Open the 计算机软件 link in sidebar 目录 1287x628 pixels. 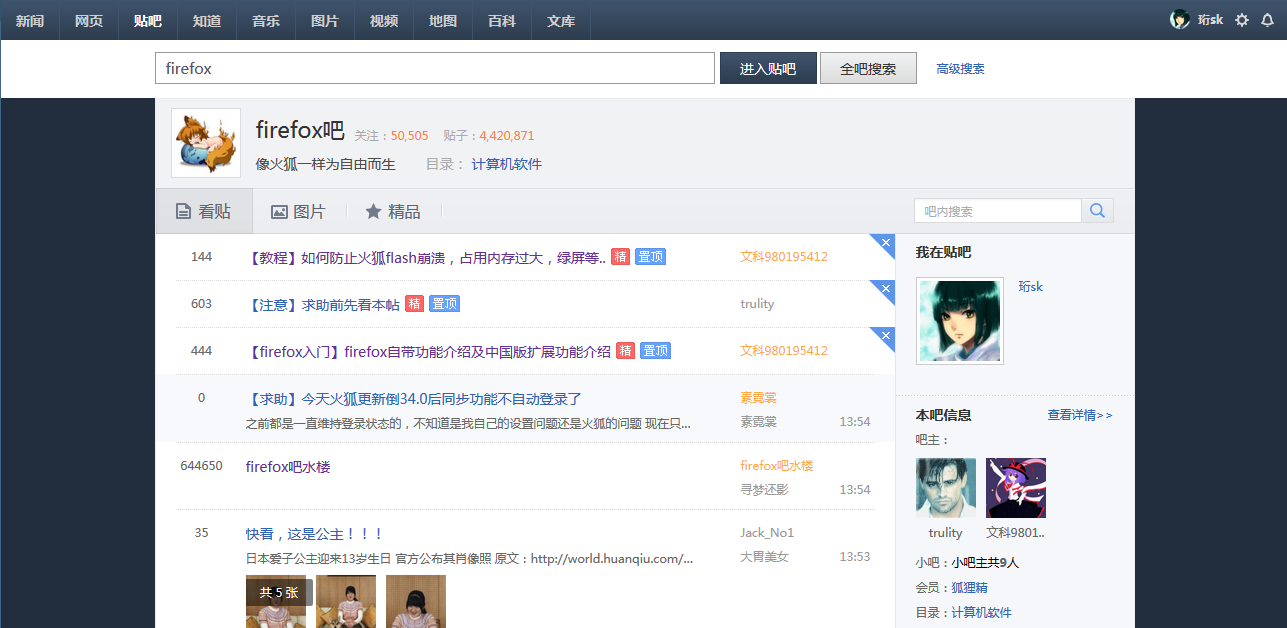tap(981, 613)
